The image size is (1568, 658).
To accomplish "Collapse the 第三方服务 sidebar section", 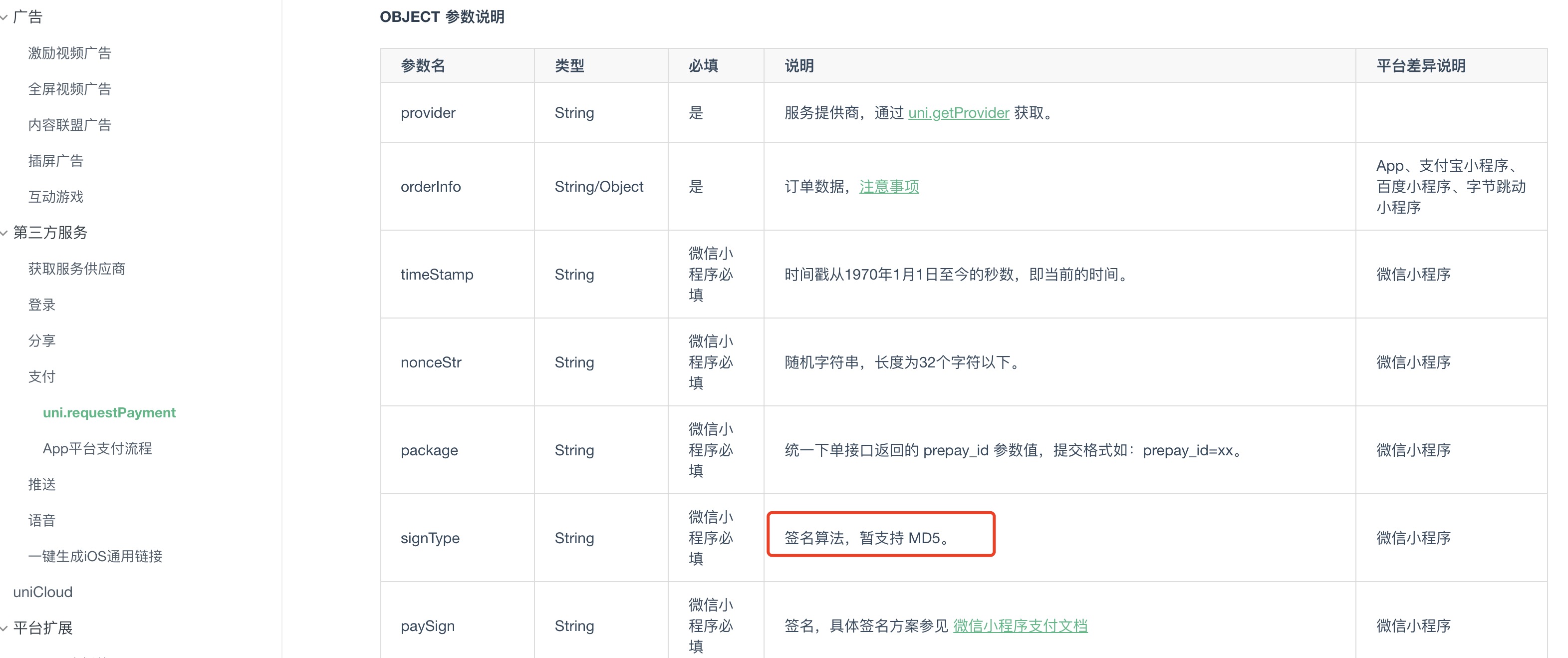I will tap(49, 233).
